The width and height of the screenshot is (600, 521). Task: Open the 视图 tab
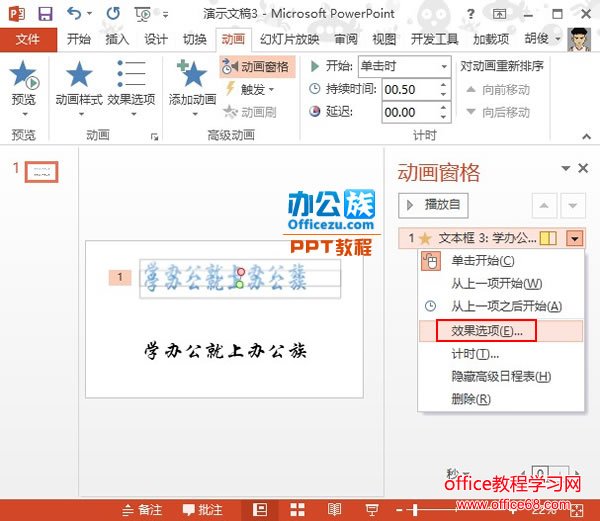pyautogui.click(x=384, y=39)
